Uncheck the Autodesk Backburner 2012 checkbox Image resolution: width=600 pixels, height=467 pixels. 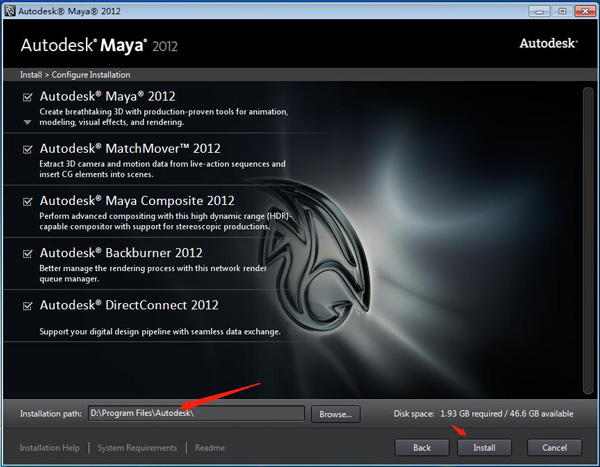click(x=28, y=253)
